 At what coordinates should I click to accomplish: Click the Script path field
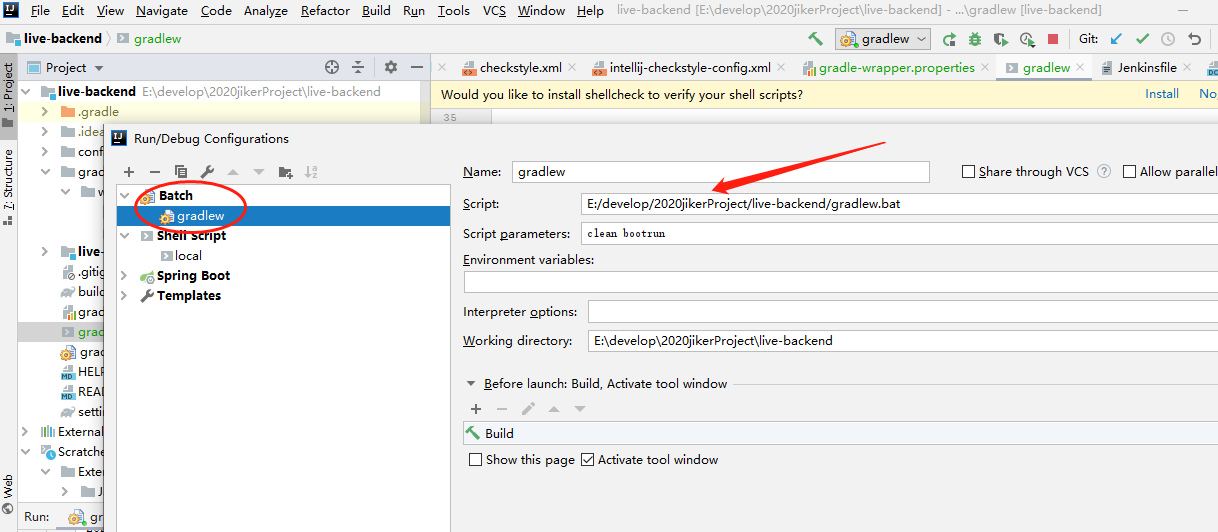pos(899,203)
